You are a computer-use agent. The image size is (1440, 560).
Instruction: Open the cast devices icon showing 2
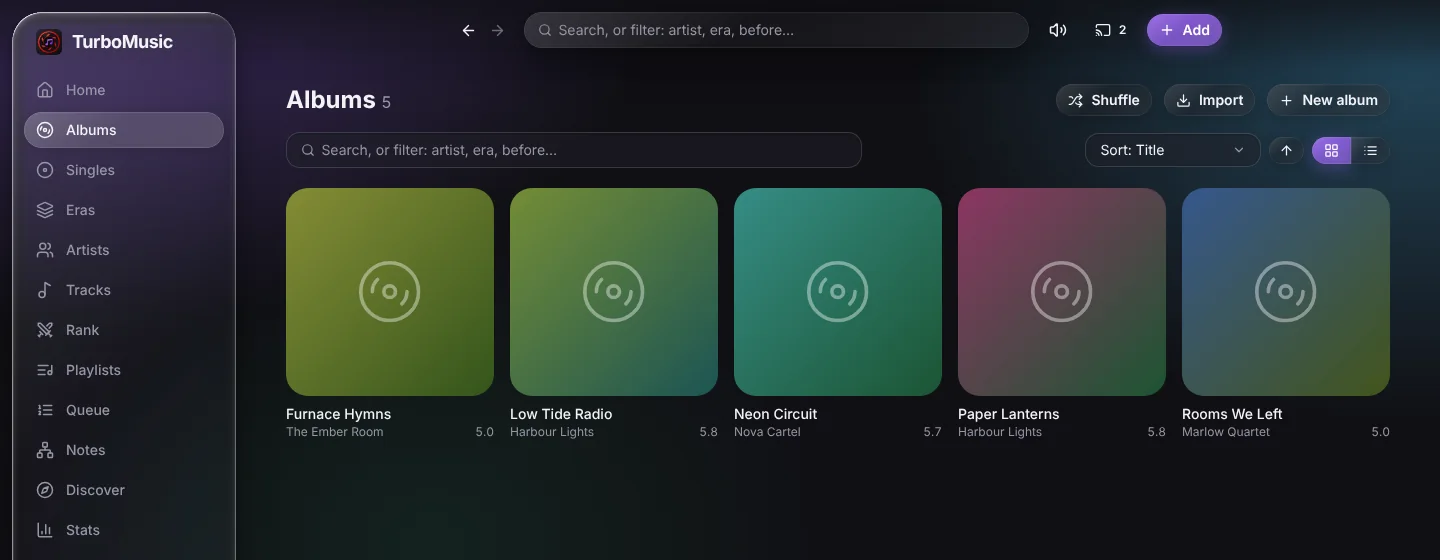[1111, 30]
